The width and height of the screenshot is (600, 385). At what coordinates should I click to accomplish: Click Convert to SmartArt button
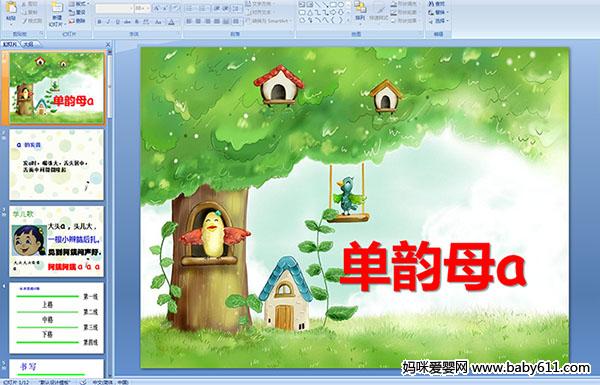(x=267, y=21)
